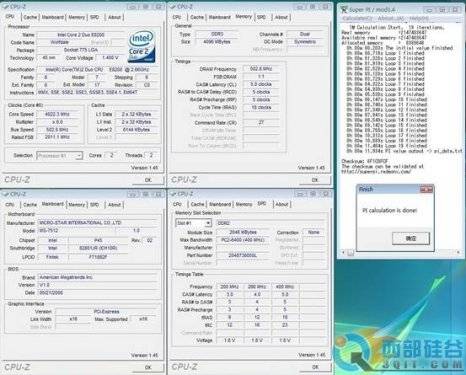Image resolution: width=466 pixels, height=375 pixels.
Task: Open CPU tab in the CPU-Z memory Timings window
Action: click(177, 17)
